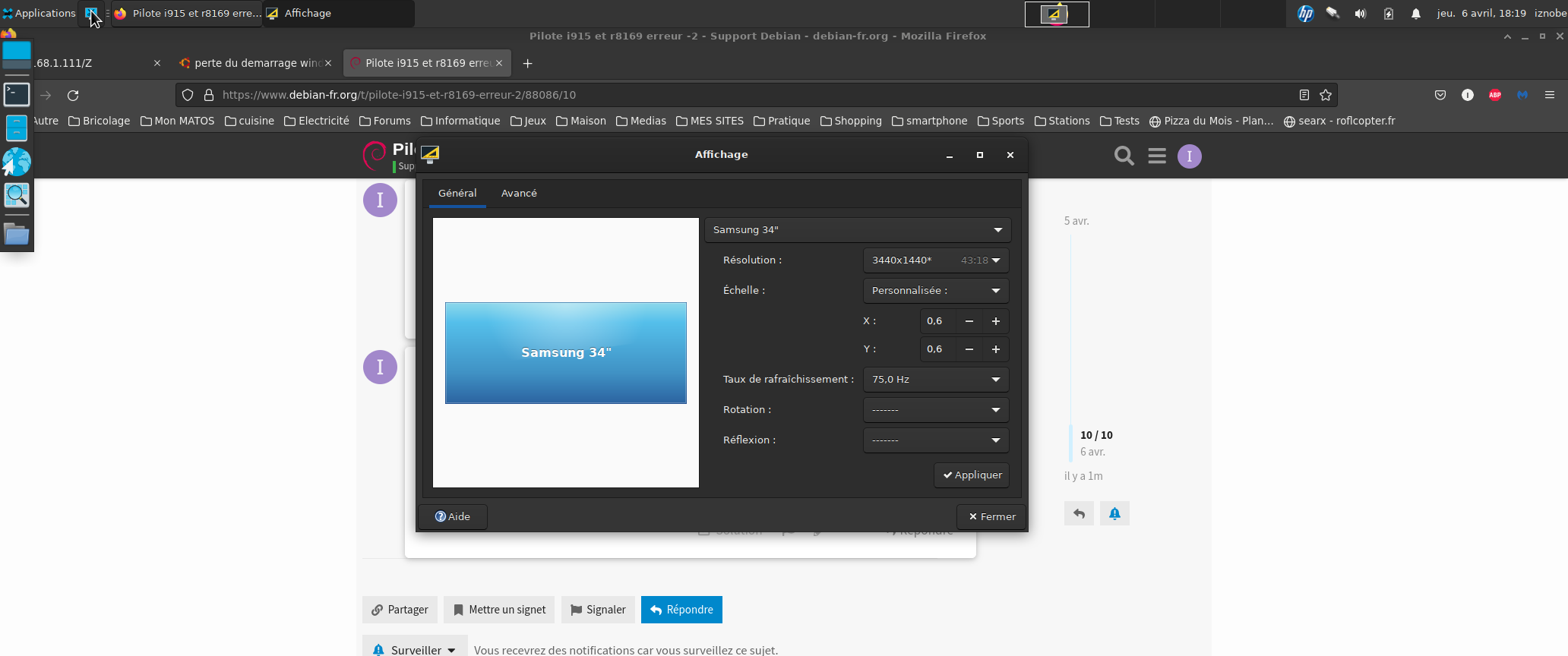
Task: Click the reply arrow button in timeline
Action: (x=1079, y=513)
